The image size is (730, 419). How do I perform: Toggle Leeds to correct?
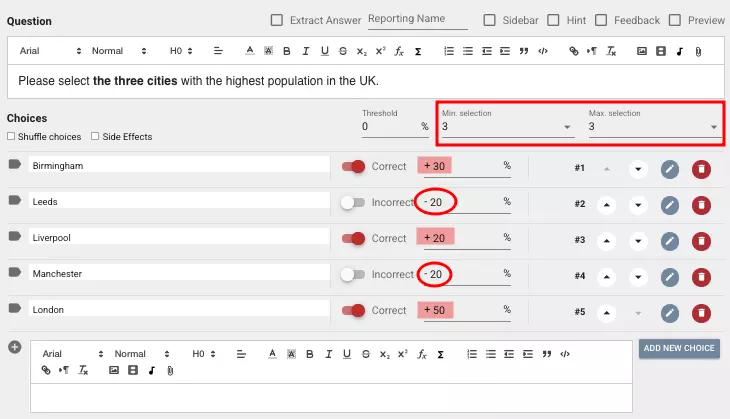click(352, 203)
